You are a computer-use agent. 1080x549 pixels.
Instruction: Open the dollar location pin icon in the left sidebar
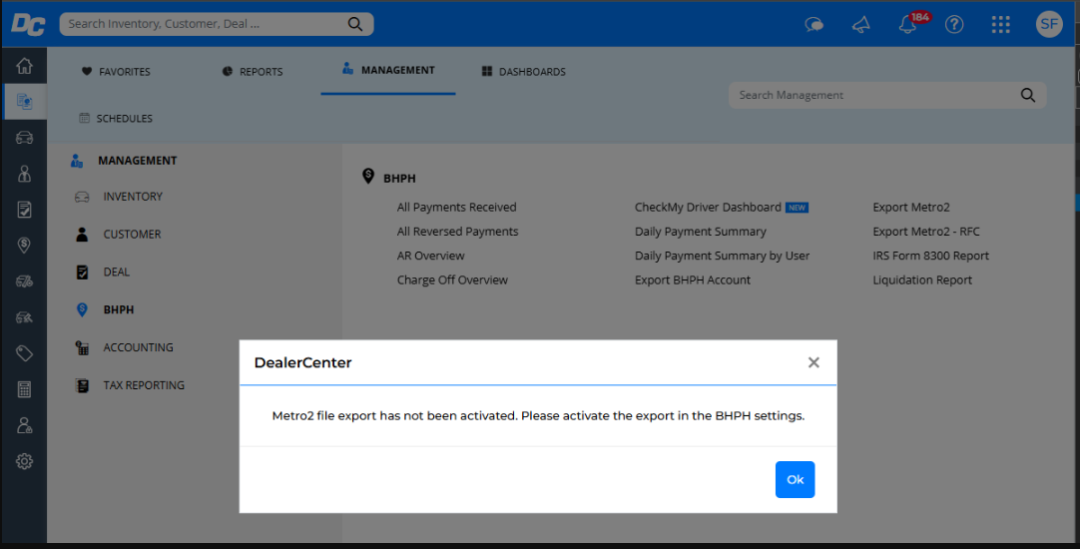24,245
